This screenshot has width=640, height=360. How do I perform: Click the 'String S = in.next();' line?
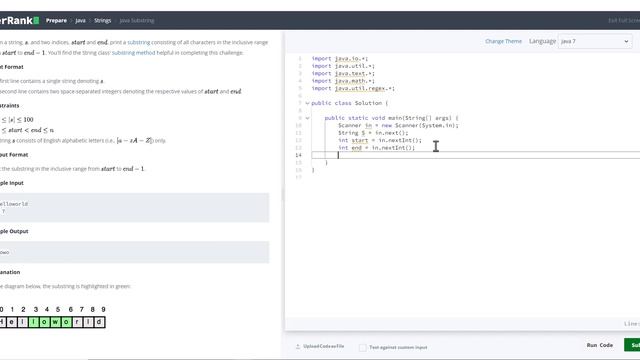coord(373,133)
